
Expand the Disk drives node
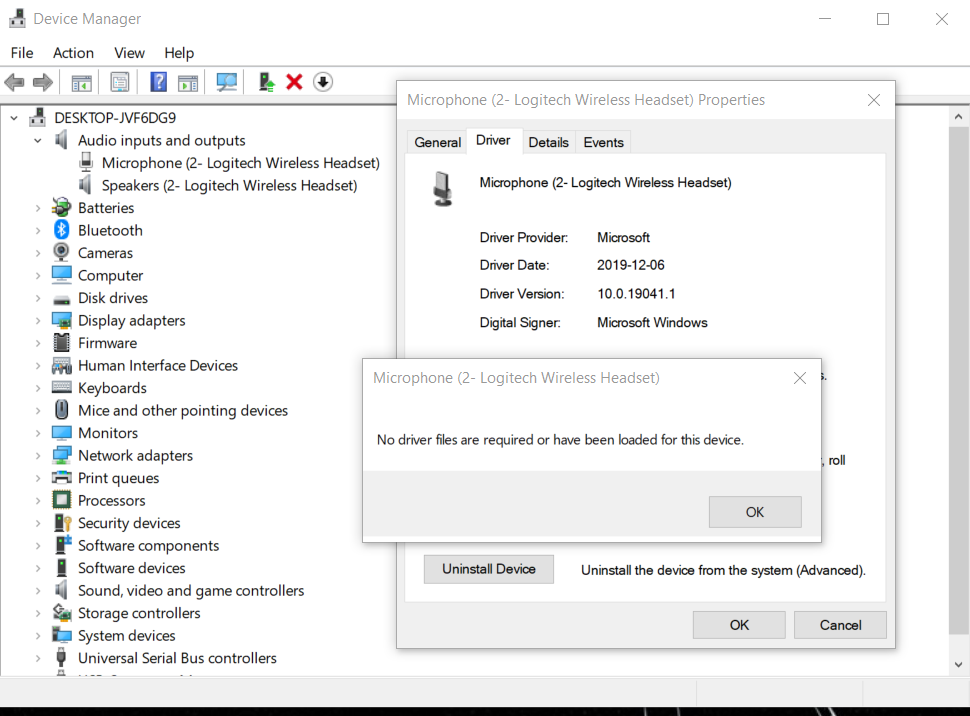[x=38, y=298]
